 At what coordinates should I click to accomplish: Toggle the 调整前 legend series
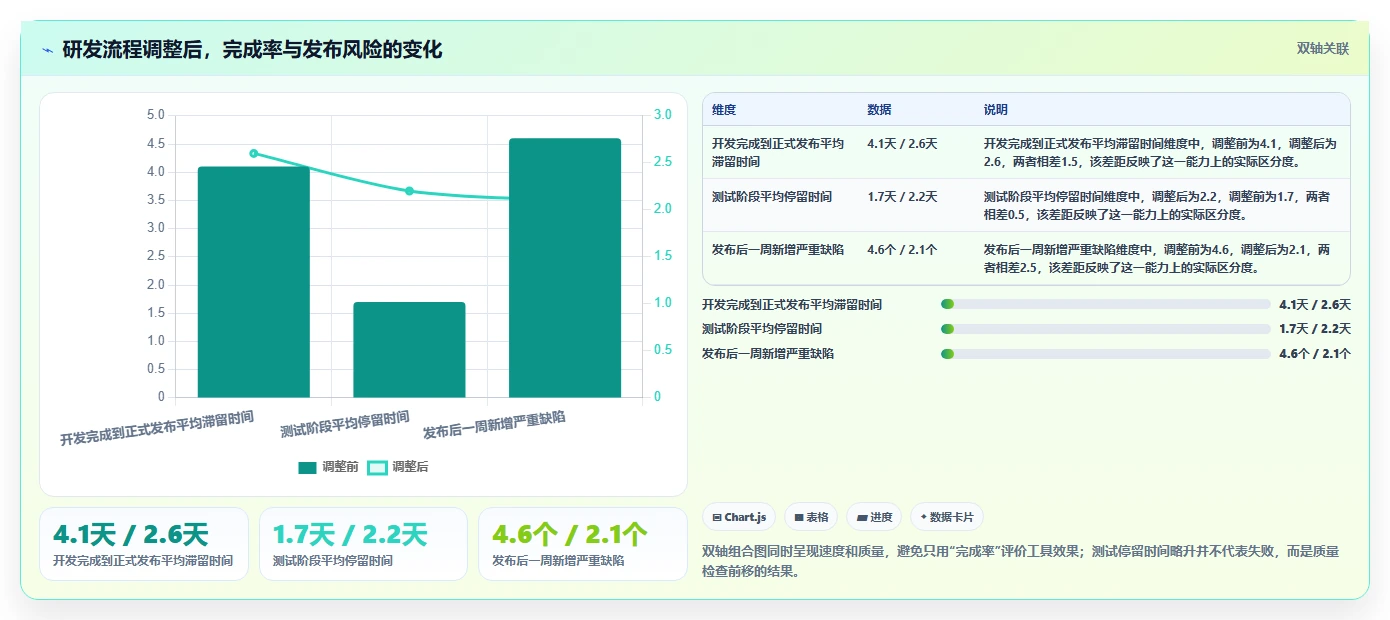328,467
